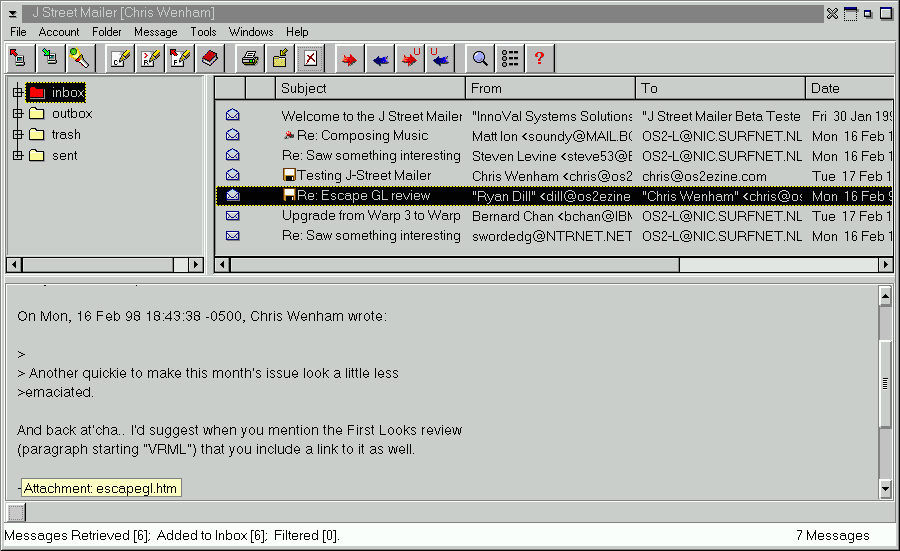Click the move-to-folder toolbar icon
This screenshot has height=551, width=900.
tap(280, 59)
